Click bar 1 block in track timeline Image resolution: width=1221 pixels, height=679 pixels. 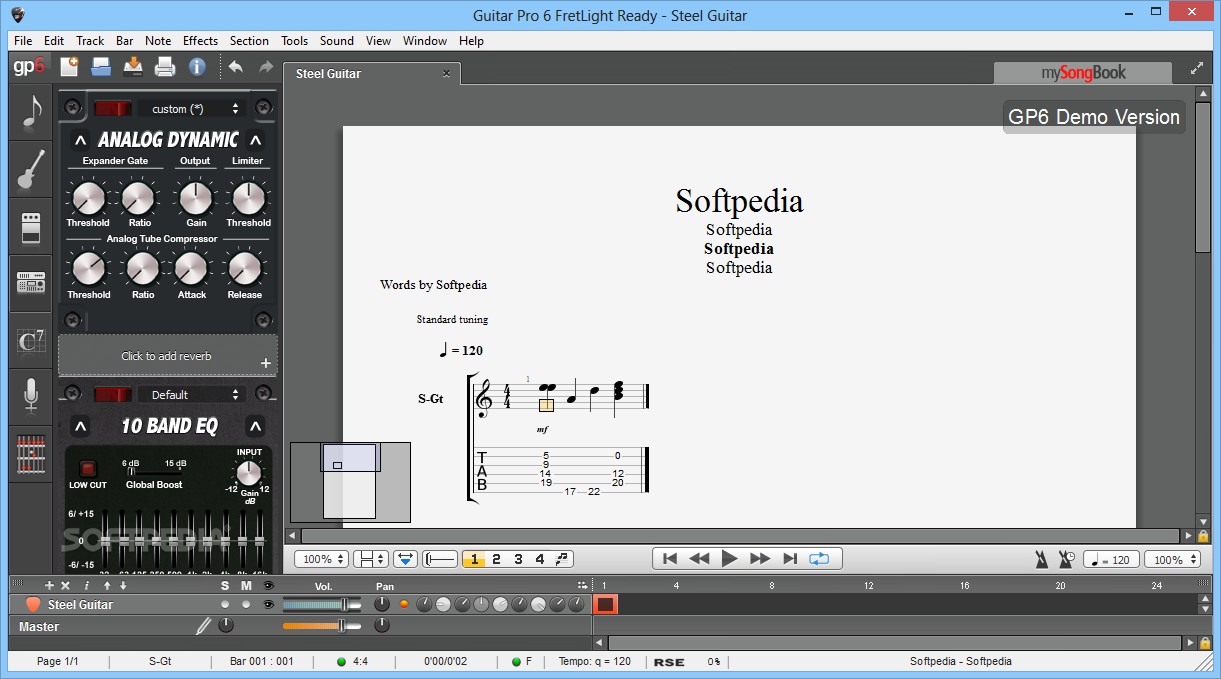coord(605,604)
